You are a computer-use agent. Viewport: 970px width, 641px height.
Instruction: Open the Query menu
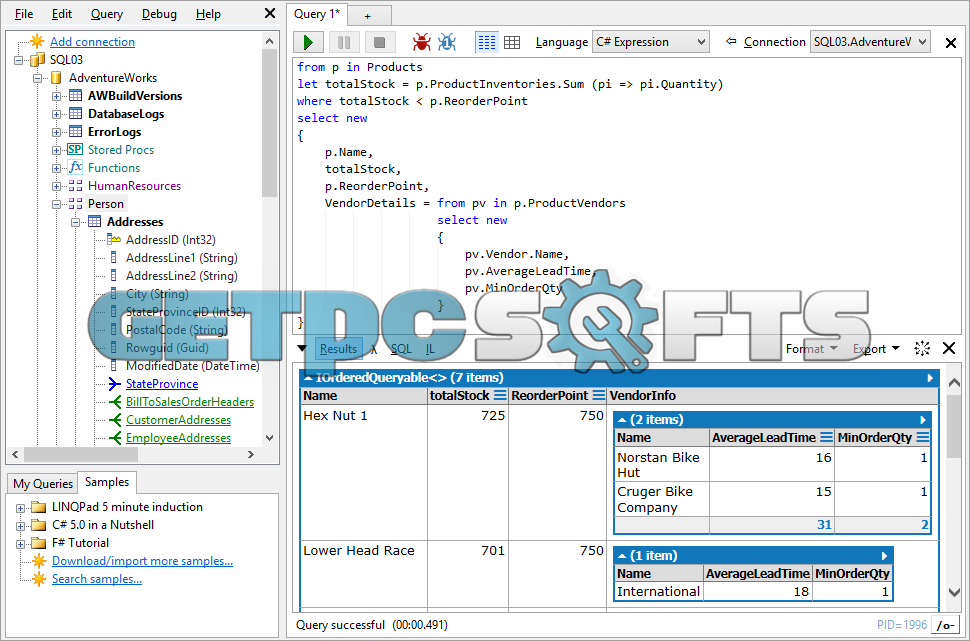[106, 14]
